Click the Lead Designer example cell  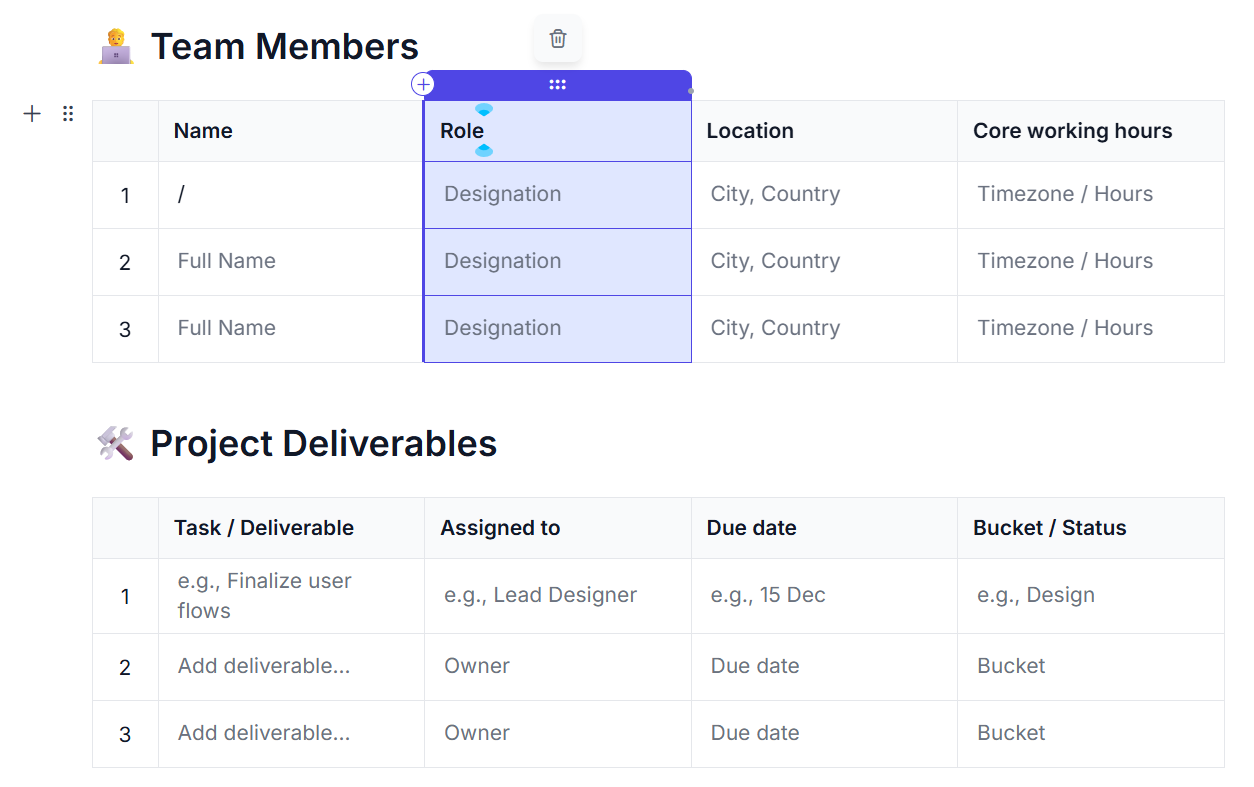click(x=540, y=594)
